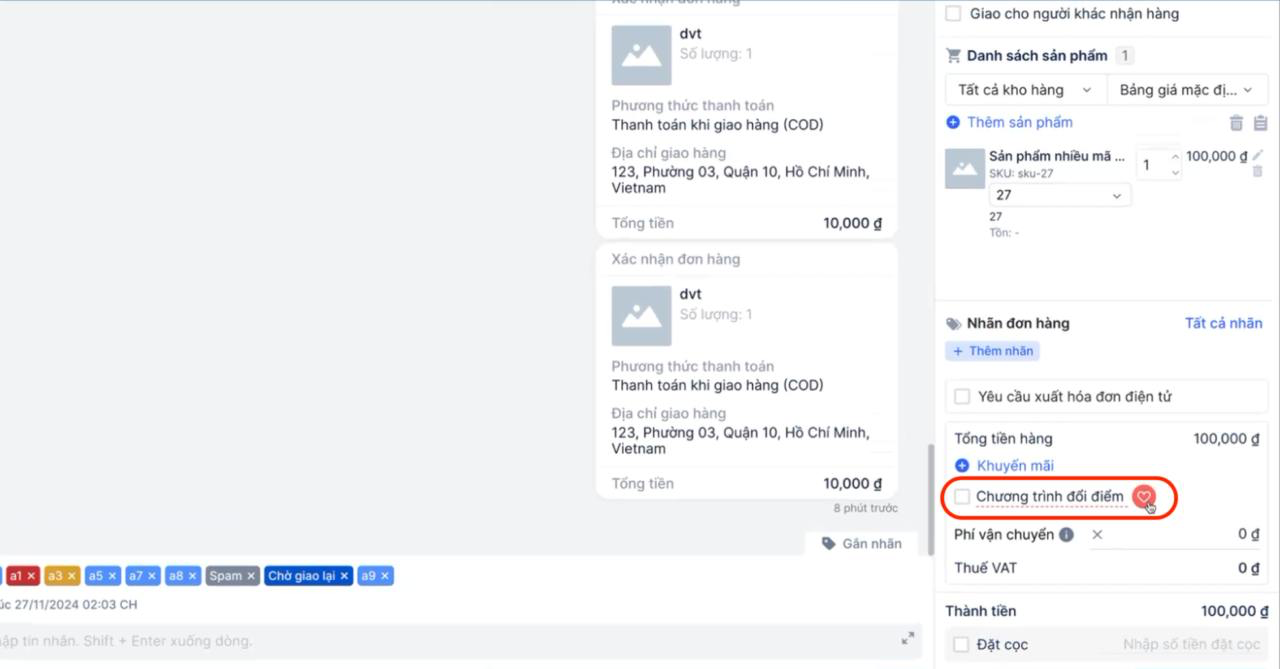Delete the sku-27 product with its small trash icon
Image resolution: width=1280 pixels, height=669 pixels.
(1258, 172)
